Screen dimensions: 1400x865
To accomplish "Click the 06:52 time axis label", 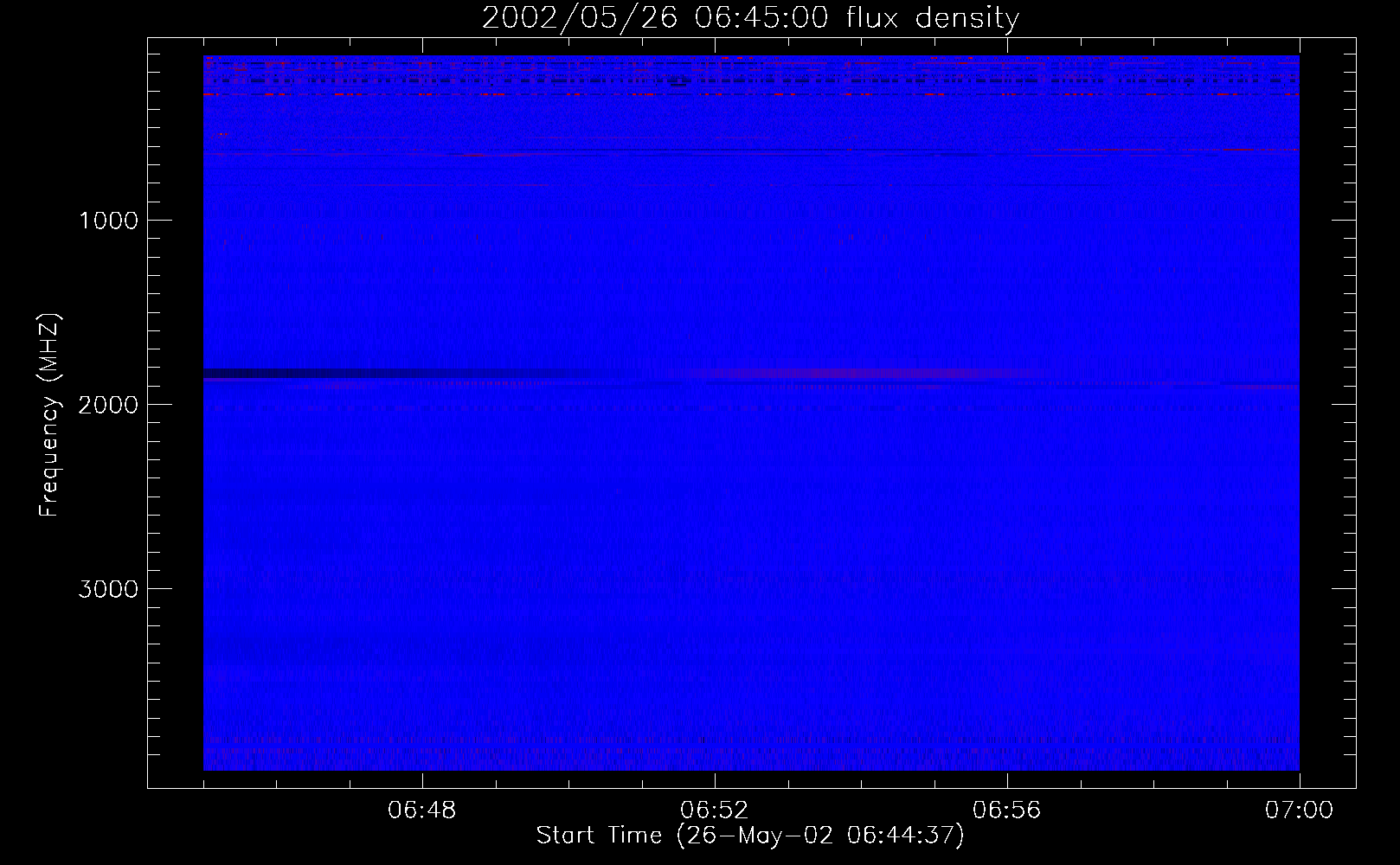I will coord(715,811).
